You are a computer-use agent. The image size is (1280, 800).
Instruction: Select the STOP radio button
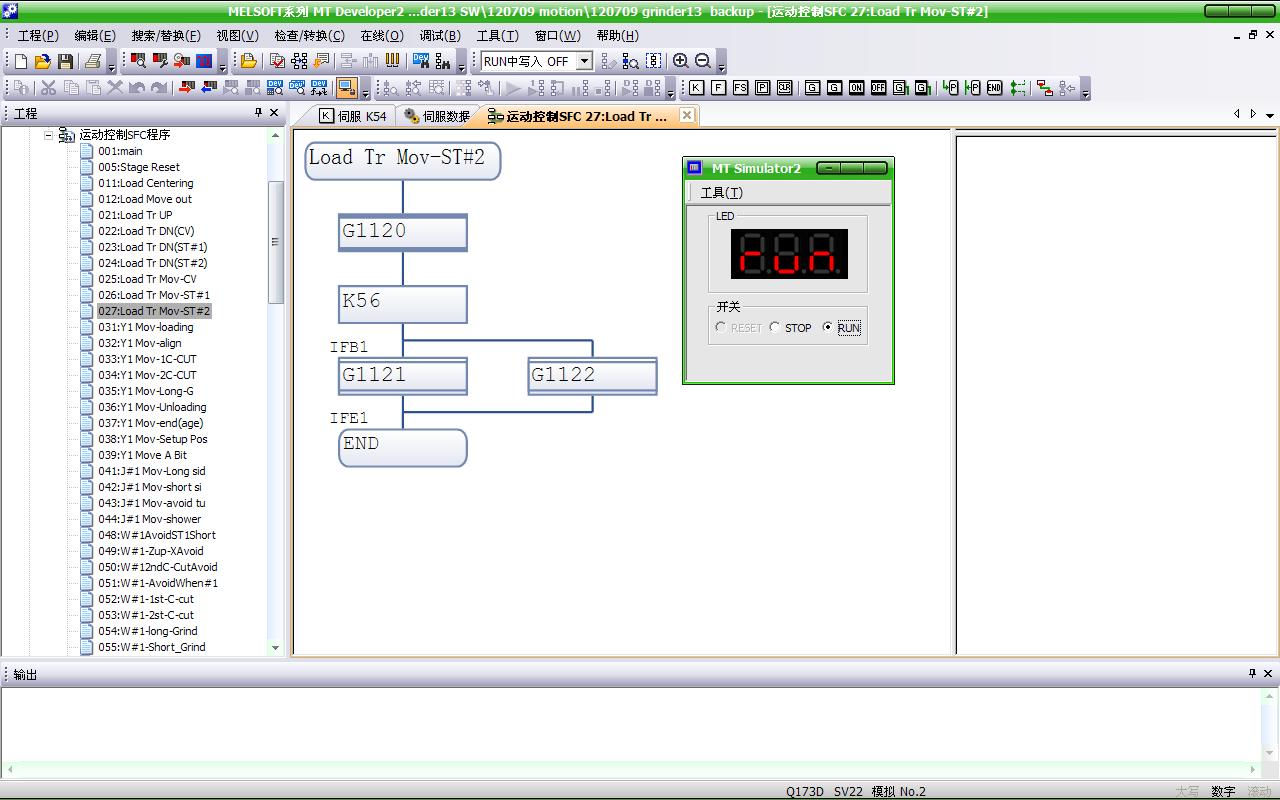[775, 327]
